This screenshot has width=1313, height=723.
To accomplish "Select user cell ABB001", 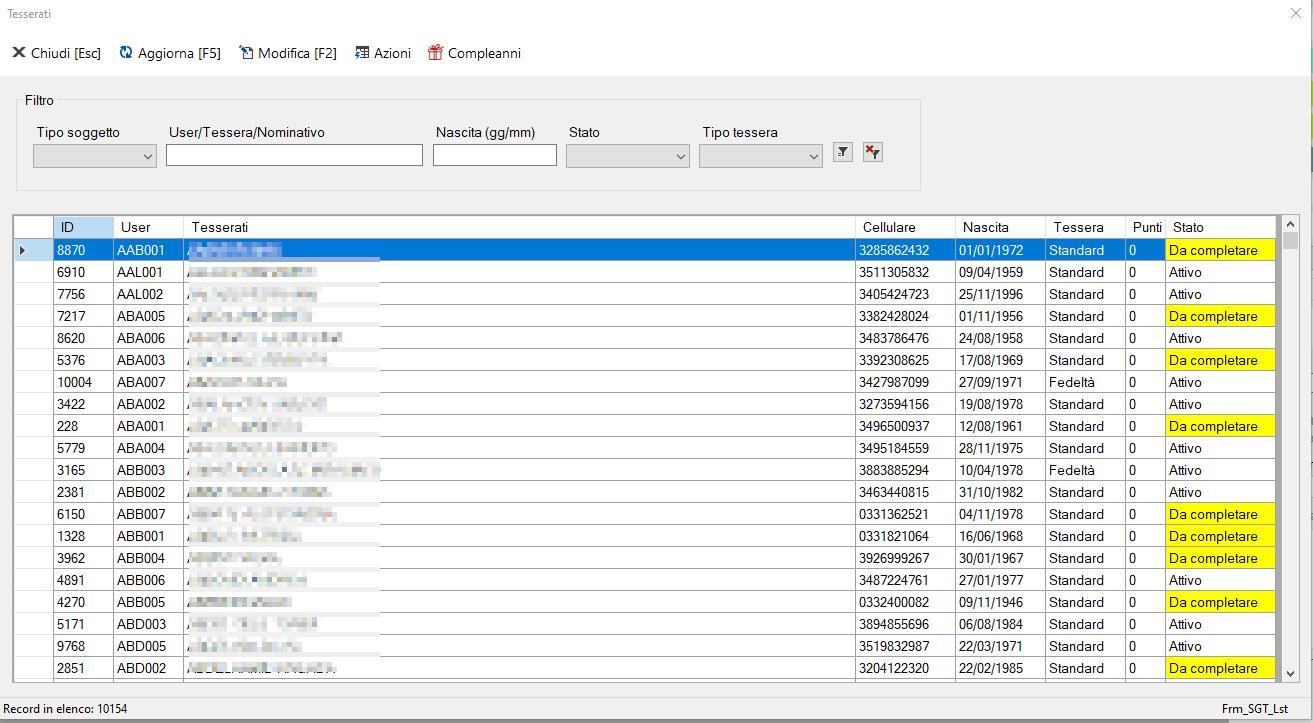I will (149, 536).
